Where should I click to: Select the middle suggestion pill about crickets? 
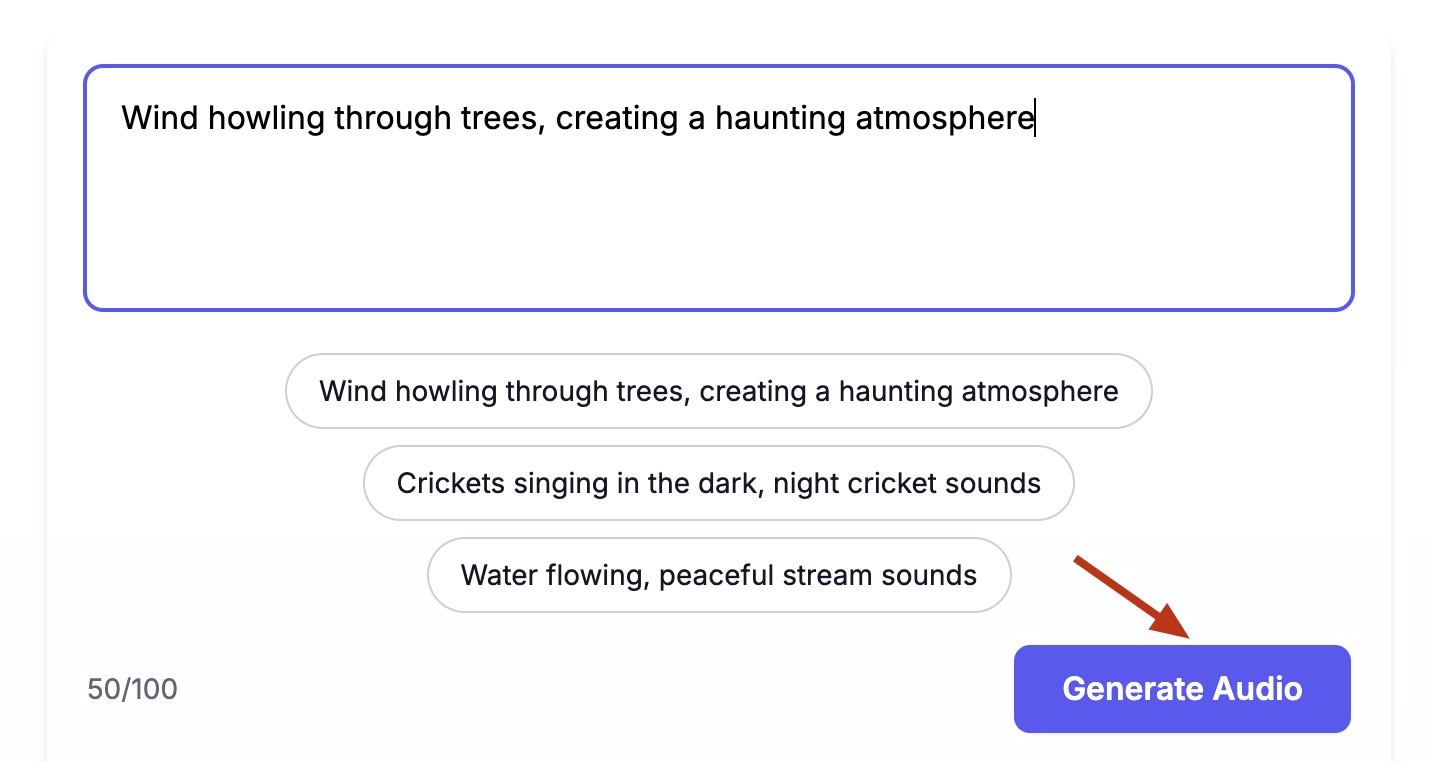click(718, 483)
